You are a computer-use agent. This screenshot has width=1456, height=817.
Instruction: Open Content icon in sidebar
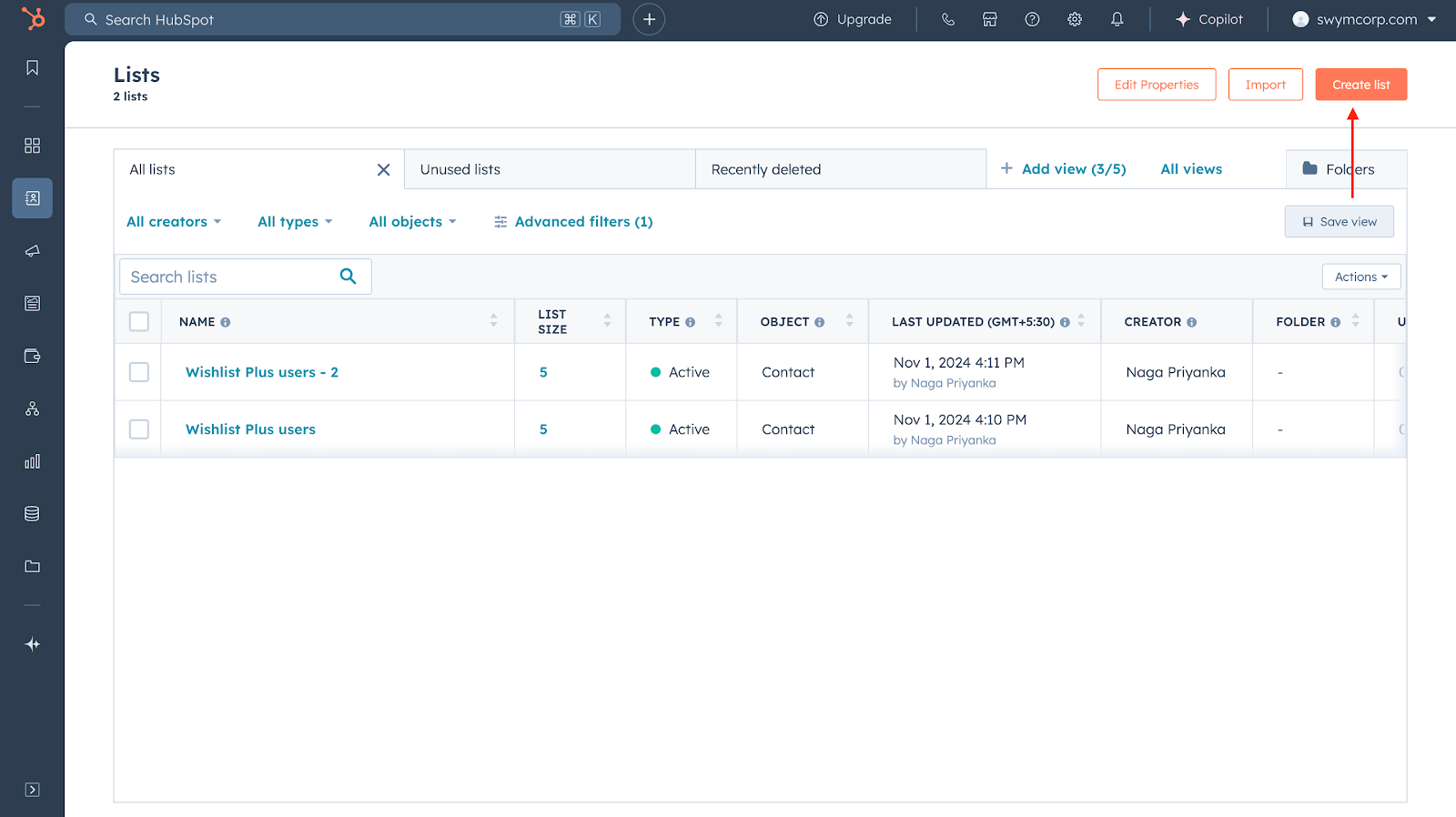pos(33,303)
